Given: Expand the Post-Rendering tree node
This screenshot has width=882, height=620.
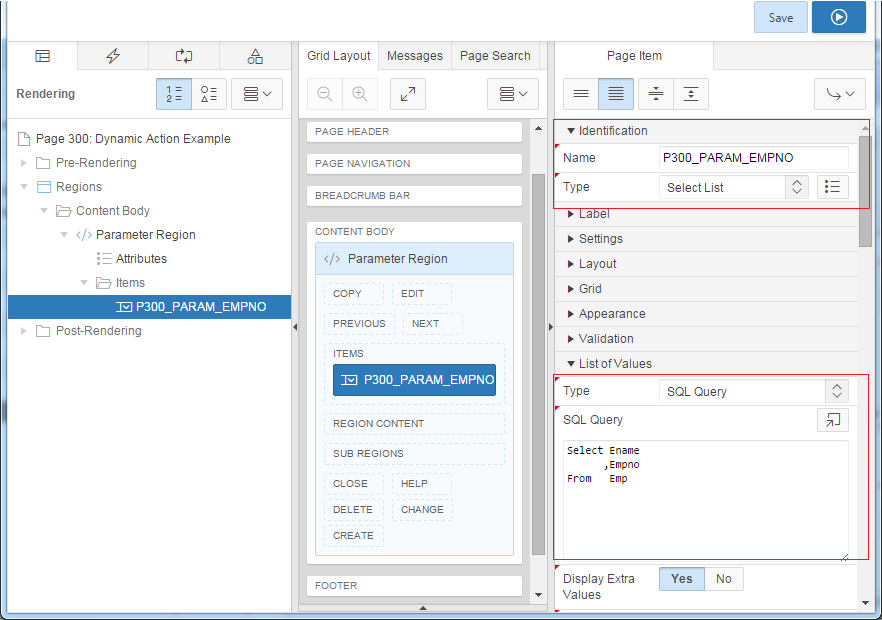Looking at the screenshot, I should 24,331.
